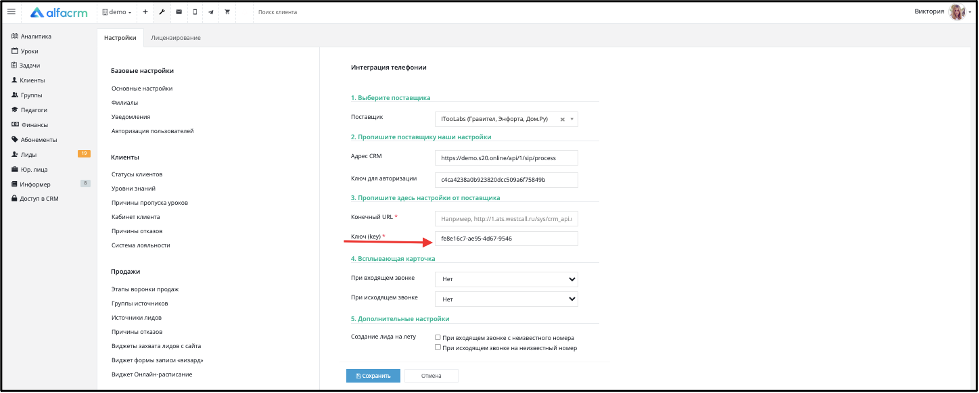Image resolution: width=979 pixels, height=393 pixels.
Task: Open Основные настройки link
Action: tap(142, 89)
